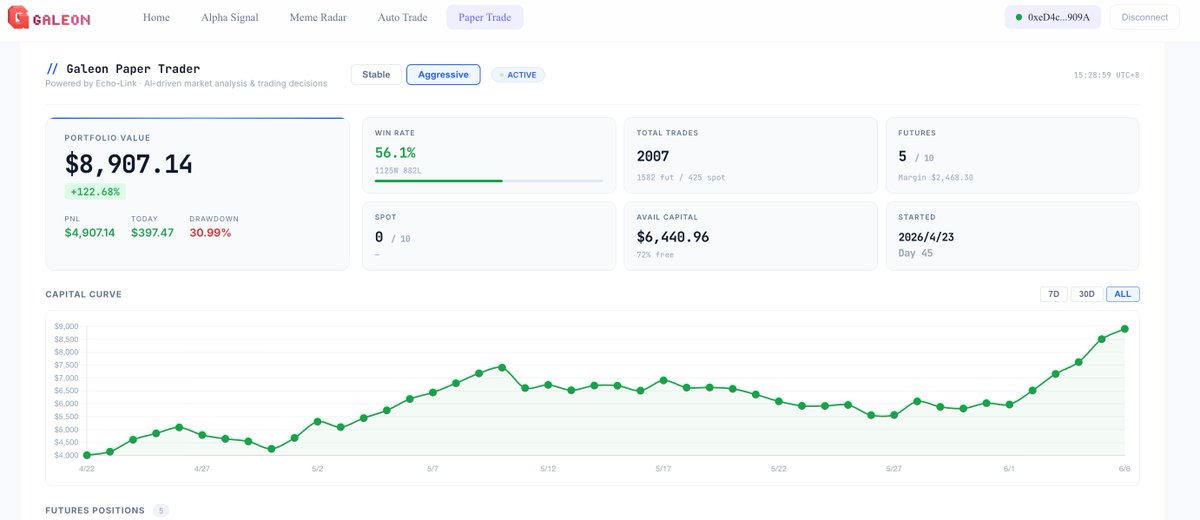The image size is (1200, 520).
Task: Click today's value $397.47
Action: (x=152, y=233)
